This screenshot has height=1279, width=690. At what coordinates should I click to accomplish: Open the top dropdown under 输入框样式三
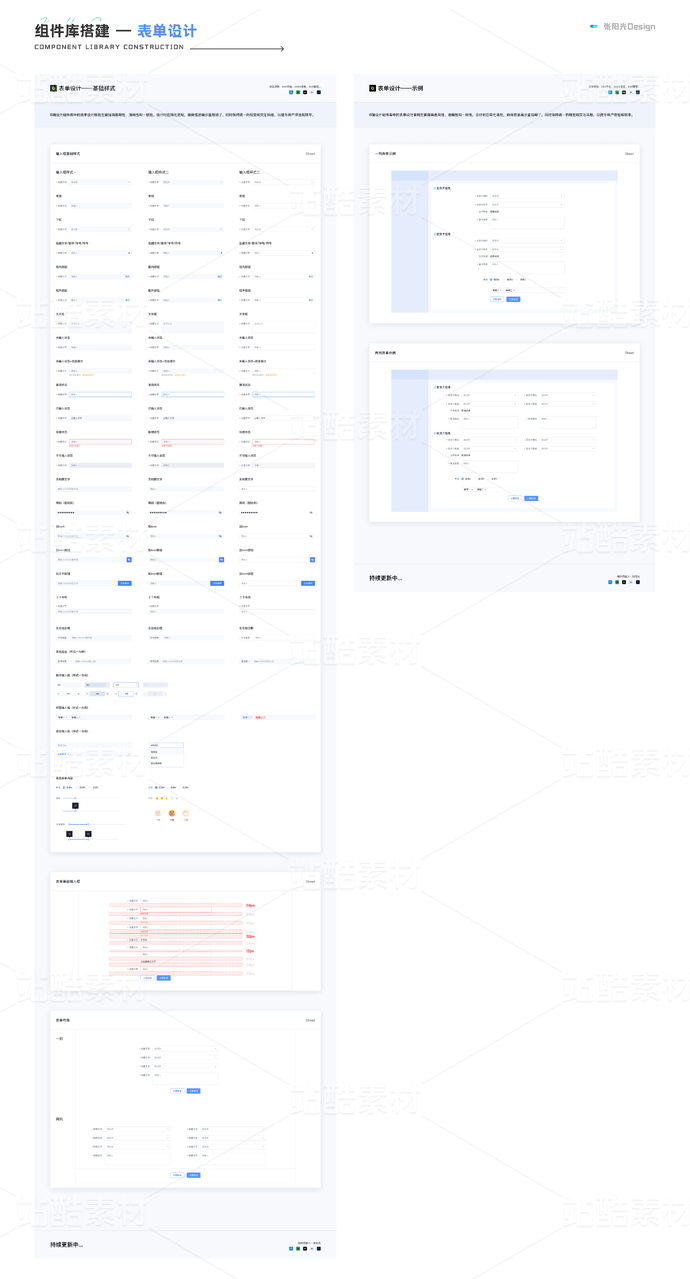point(283,182)
